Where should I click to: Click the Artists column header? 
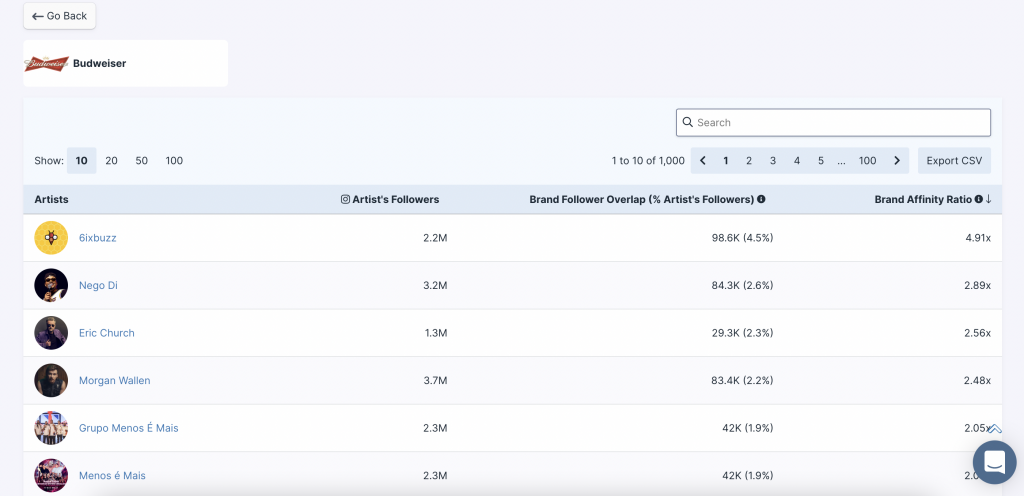(x=52, y=200)
